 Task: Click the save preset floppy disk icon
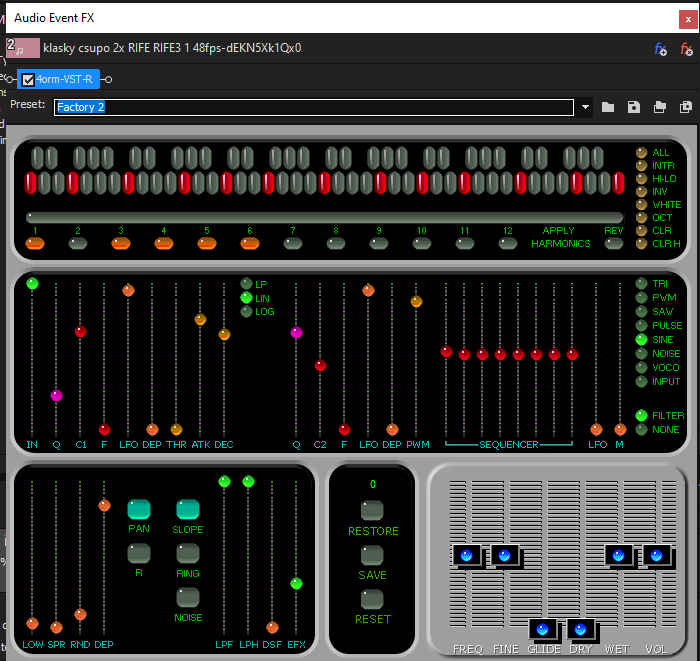[633, 107]
